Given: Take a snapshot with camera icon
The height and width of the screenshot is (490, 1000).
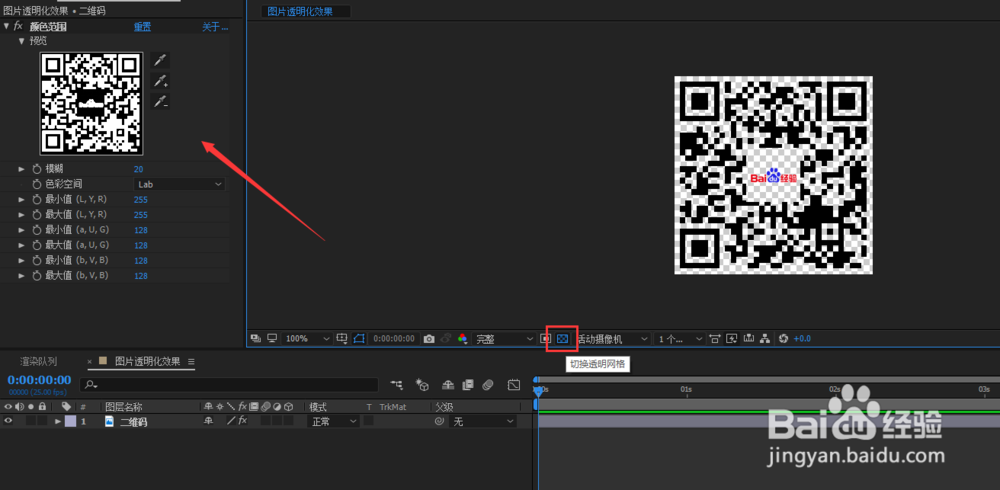Looking at the screenshot, I should tap(429, 338).
